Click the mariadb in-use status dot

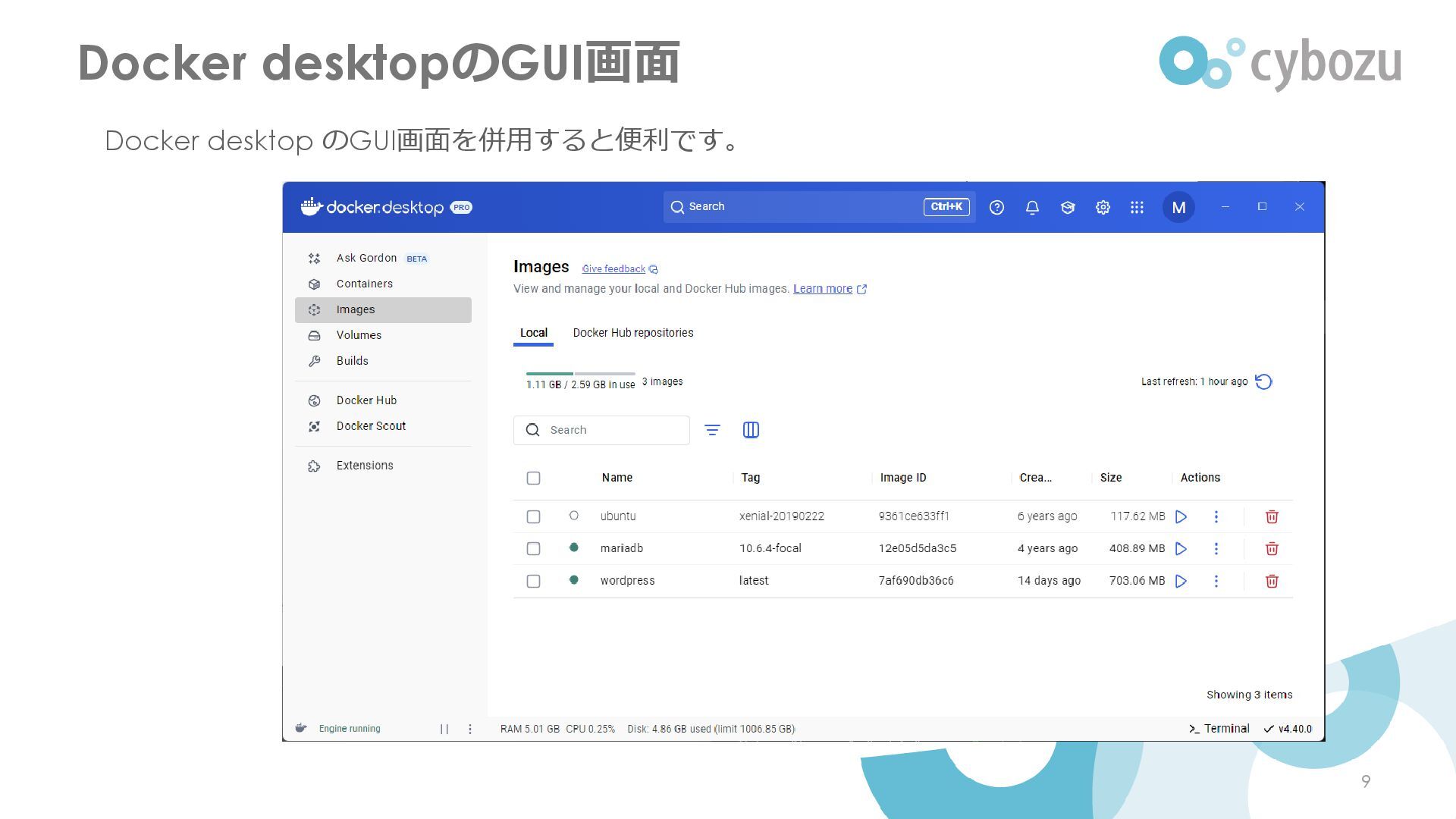[x=574, y=548]
